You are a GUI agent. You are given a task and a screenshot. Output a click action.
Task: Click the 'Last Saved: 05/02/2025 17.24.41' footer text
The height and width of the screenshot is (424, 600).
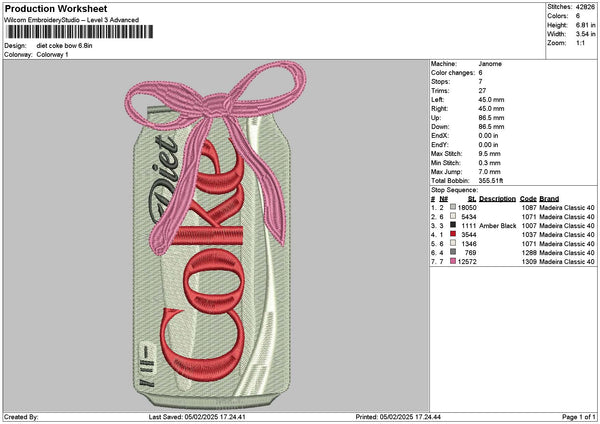[x=197, y=417]
